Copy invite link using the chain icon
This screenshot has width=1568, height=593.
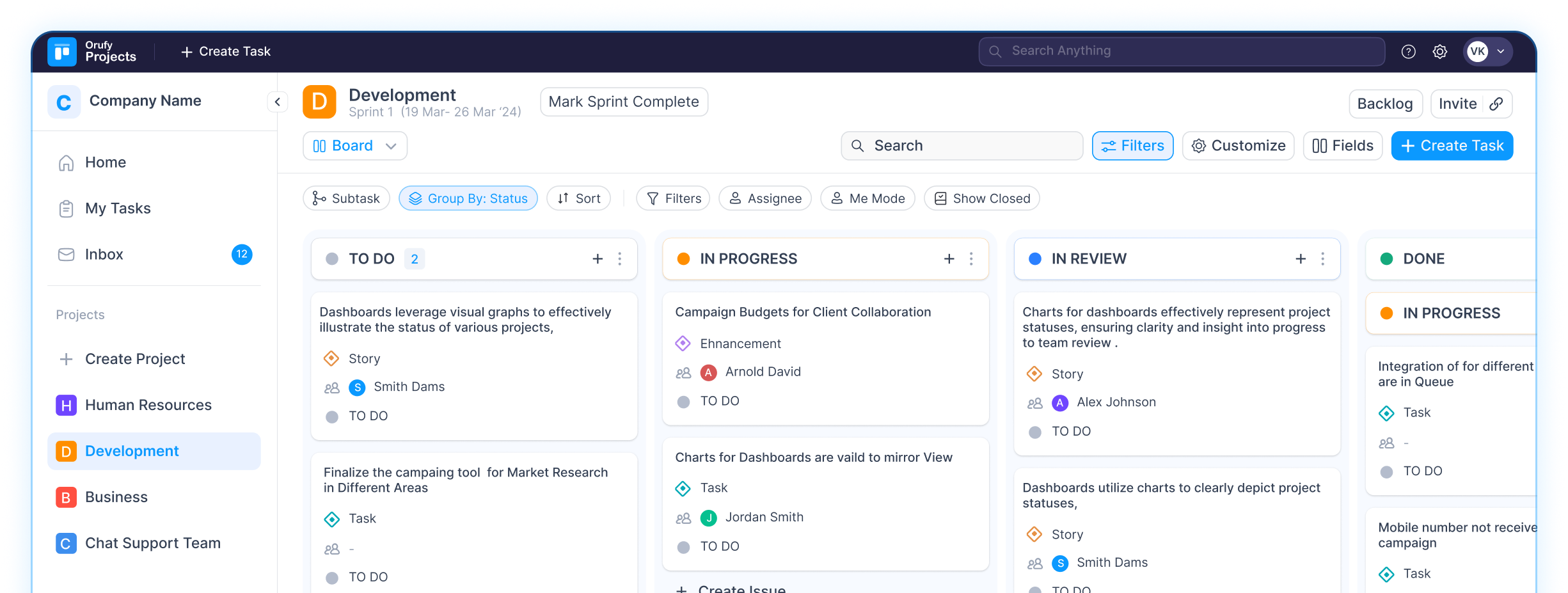[x=1496, y=104]
